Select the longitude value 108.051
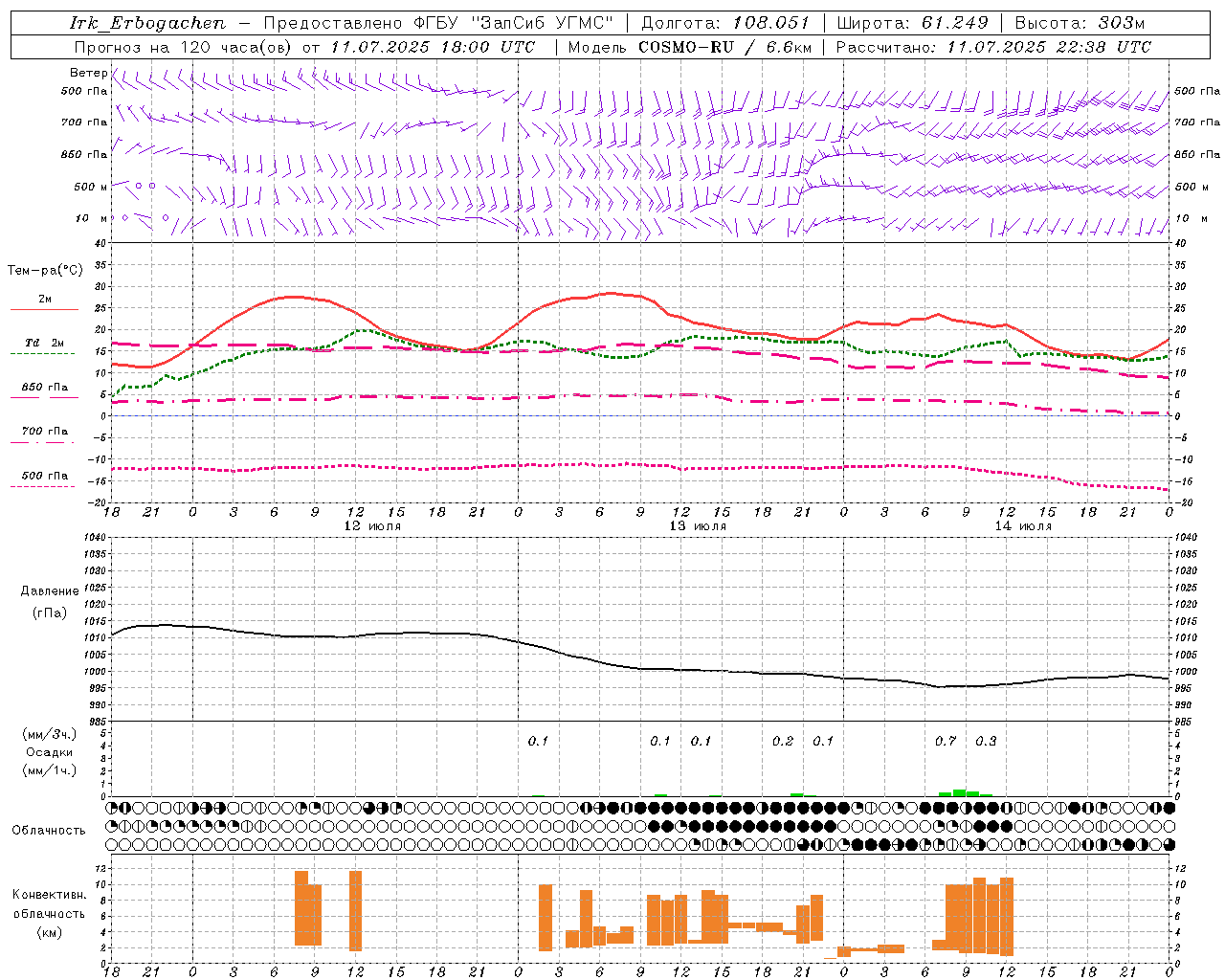This screenshot has width=1225, height=980. (x=771, y=23)
